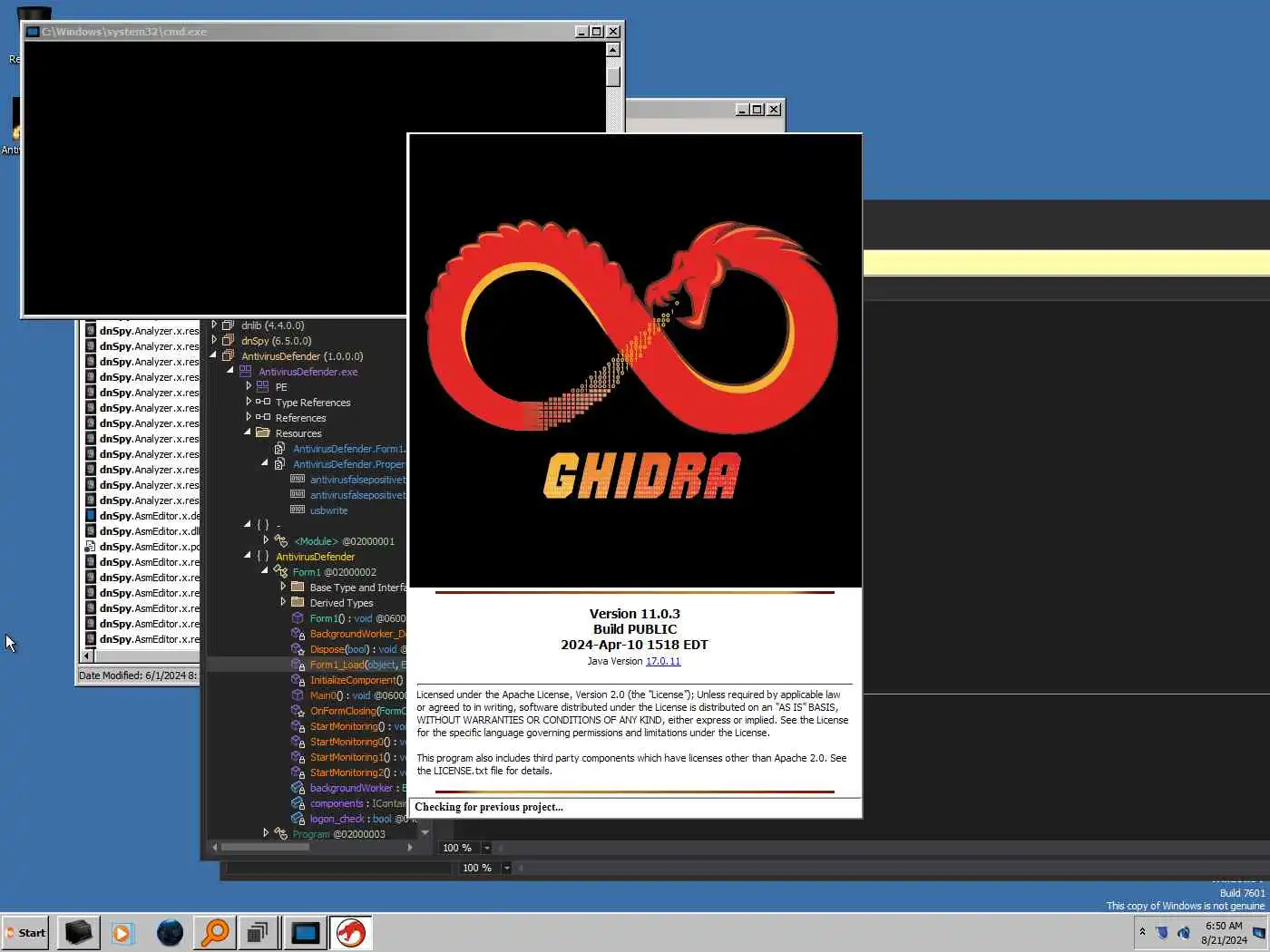Click the Dispose(bool) method icon
Image resolution: width=1270 pixels, height=952 pixels.
coord(298,649)
